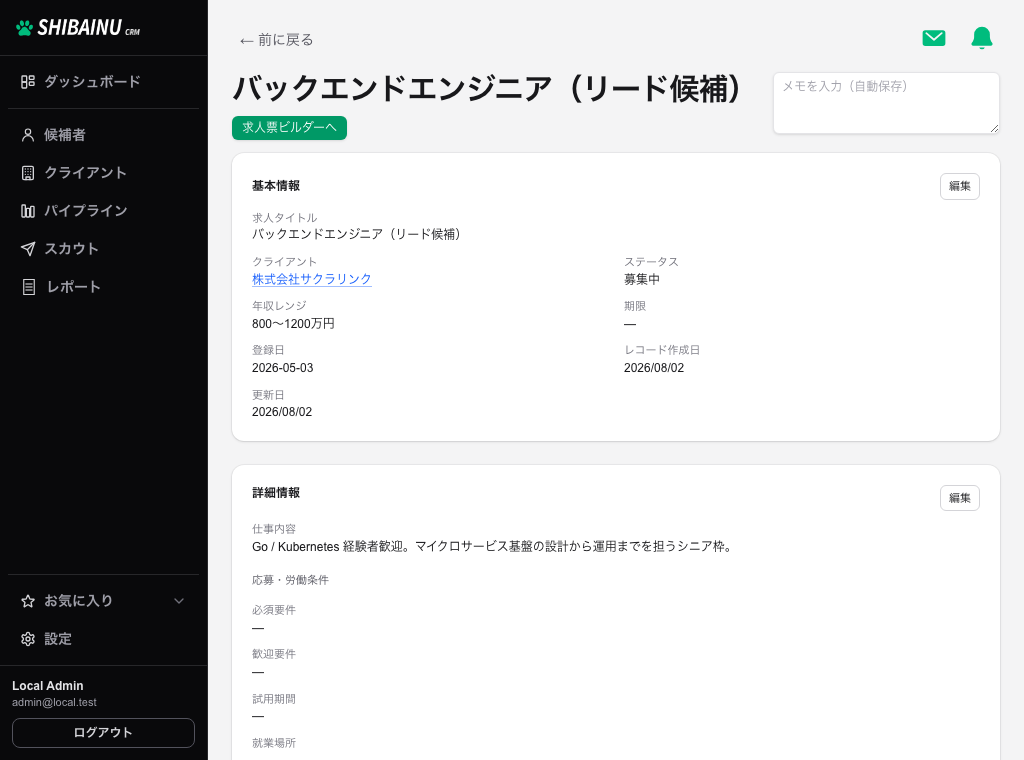Screen dimensions: 1024x760
Task: Click the 求人タイトル value text
Action: coord(357,234)
